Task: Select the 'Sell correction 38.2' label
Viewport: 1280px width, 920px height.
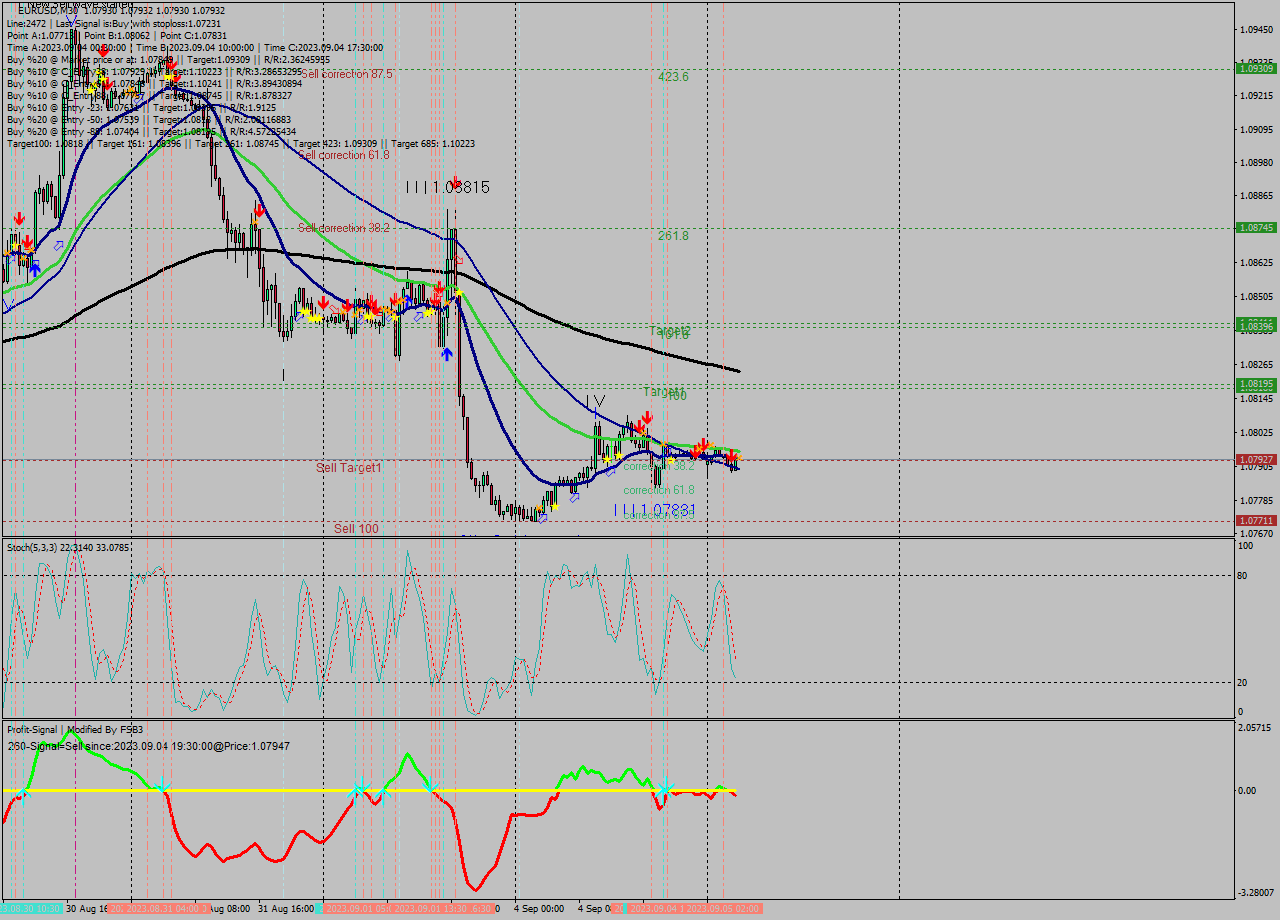Action: click(343, 228)
